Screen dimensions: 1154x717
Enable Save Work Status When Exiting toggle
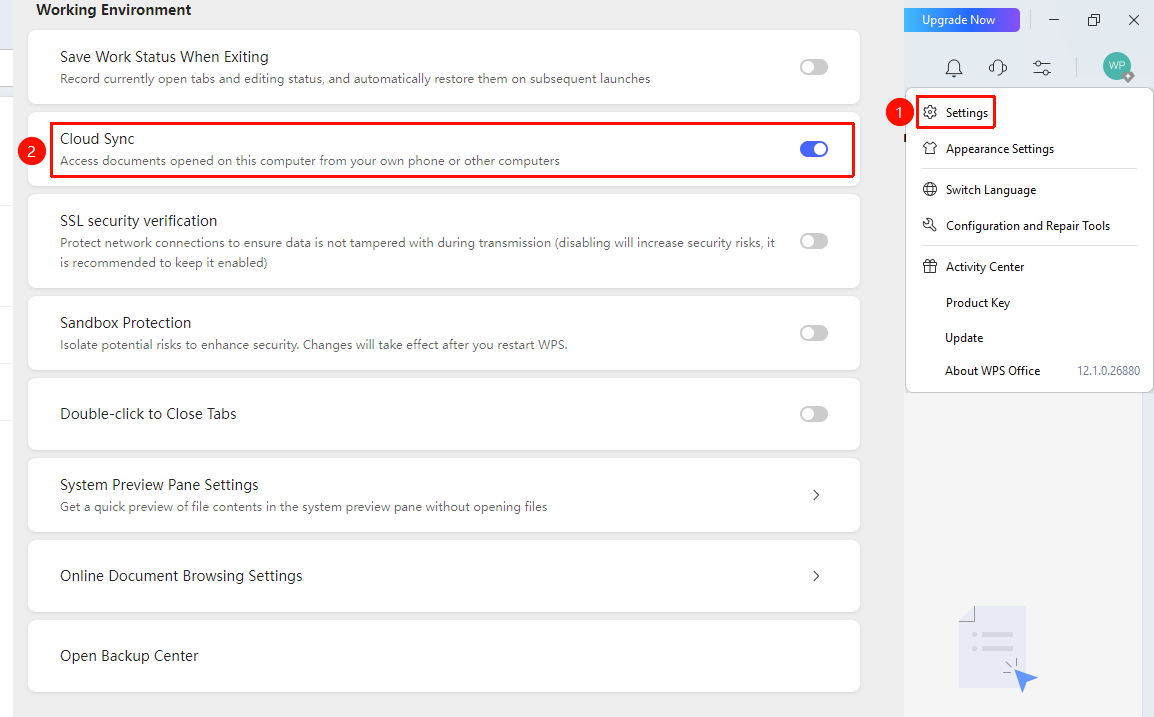[x=814, y=67]
